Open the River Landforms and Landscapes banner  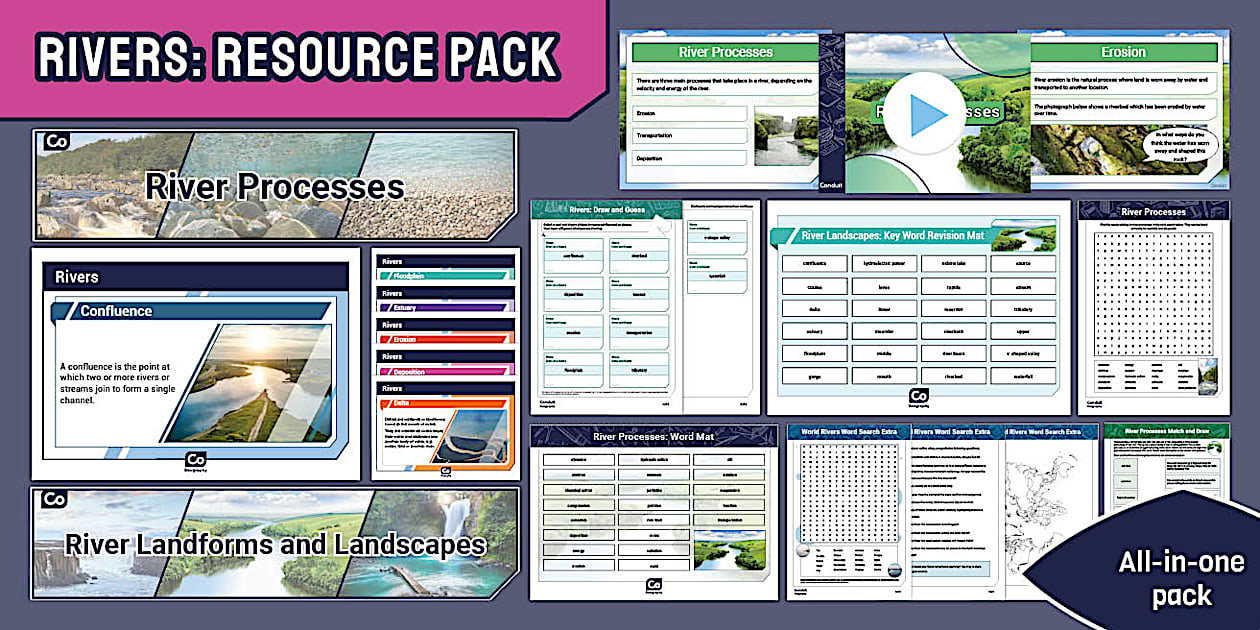[275, 544]
